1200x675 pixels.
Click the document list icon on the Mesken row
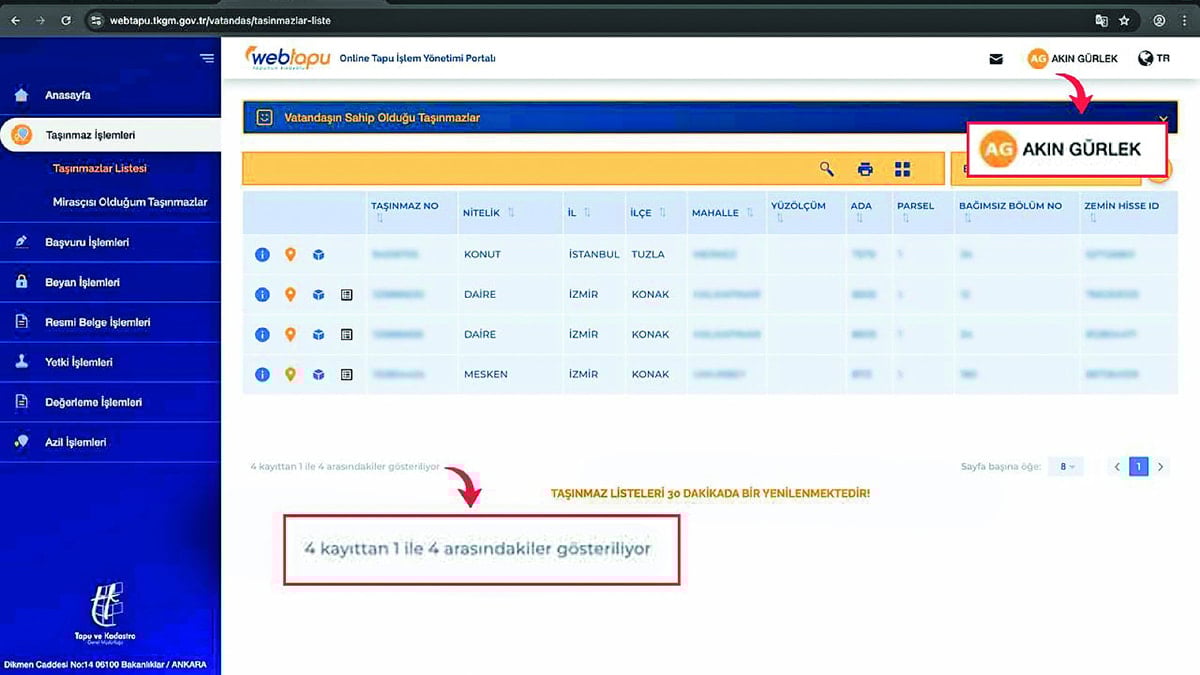(346, 375)
